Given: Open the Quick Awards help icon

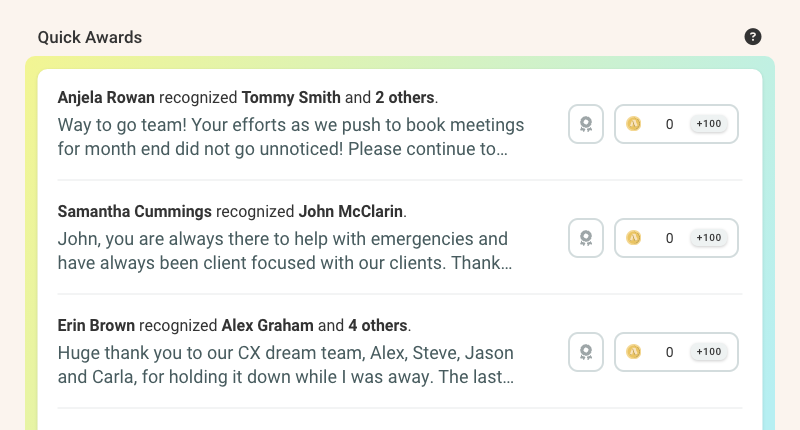Looking at the screenshot, I should coord(753,37).
